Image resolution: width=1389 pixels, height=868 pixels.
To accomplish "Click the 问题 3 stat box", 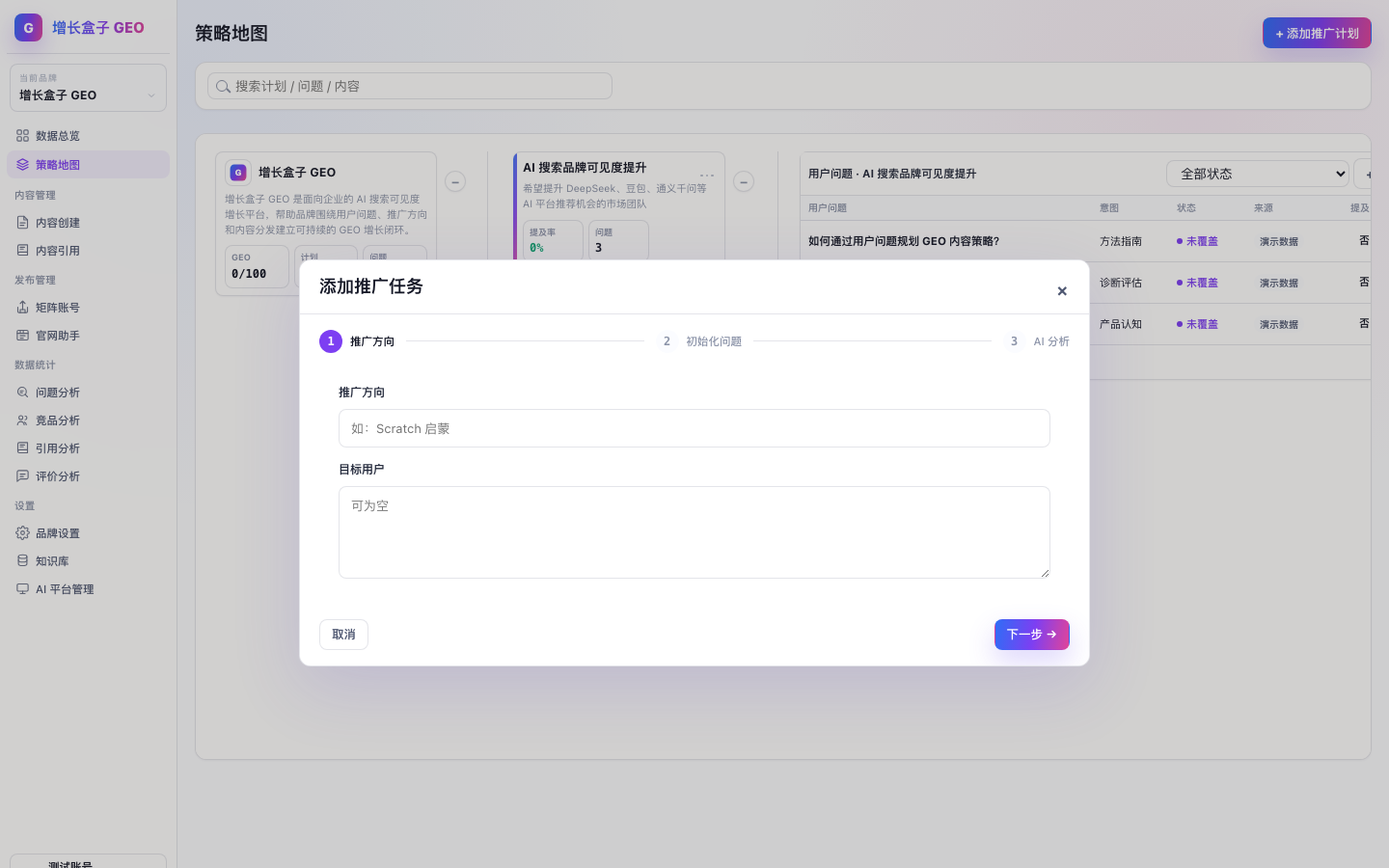I will pyautogui.click(x=618, y=240).
